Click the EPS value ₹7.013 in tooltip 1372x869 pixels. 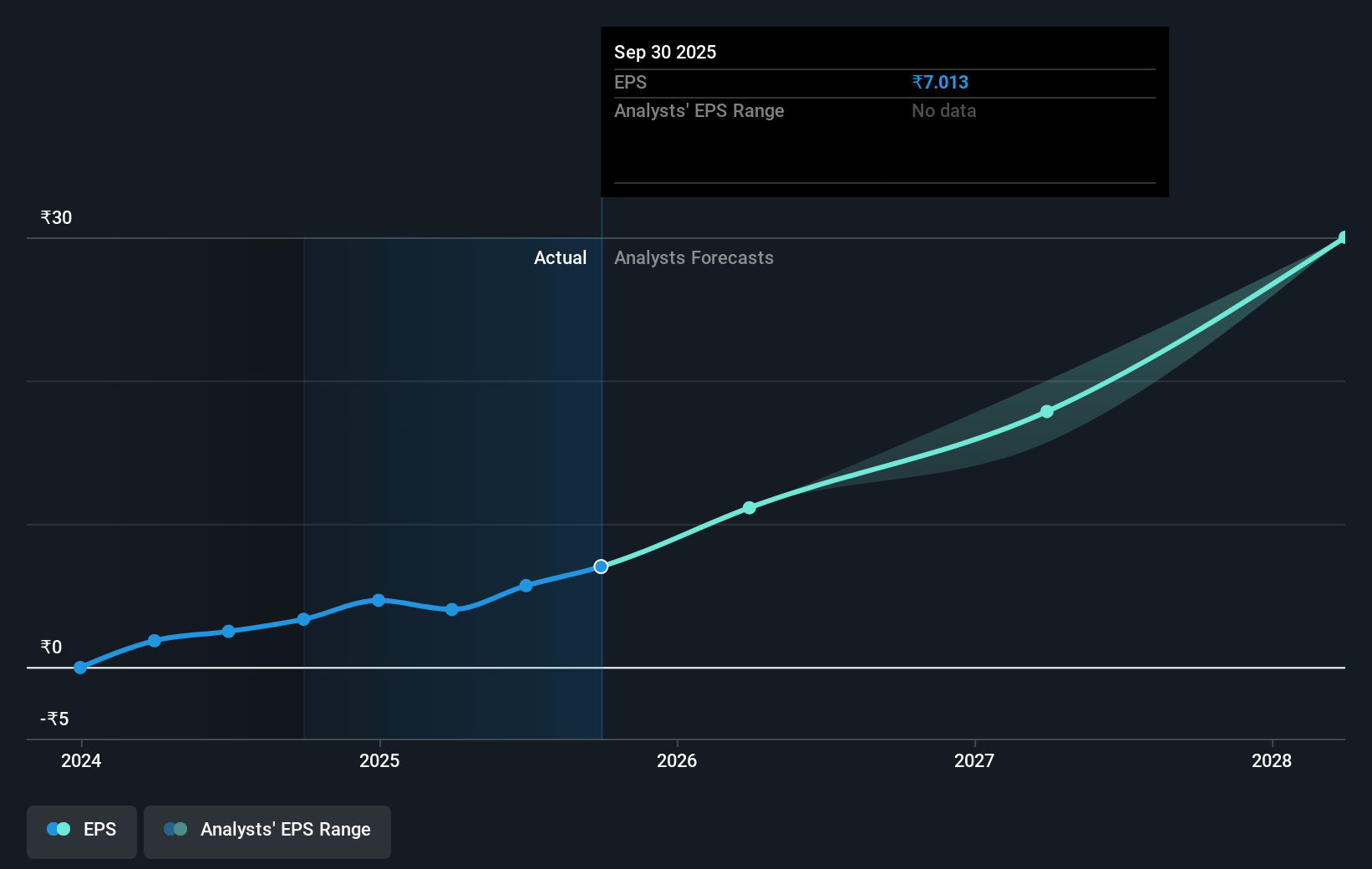click(x=940, y=82)
